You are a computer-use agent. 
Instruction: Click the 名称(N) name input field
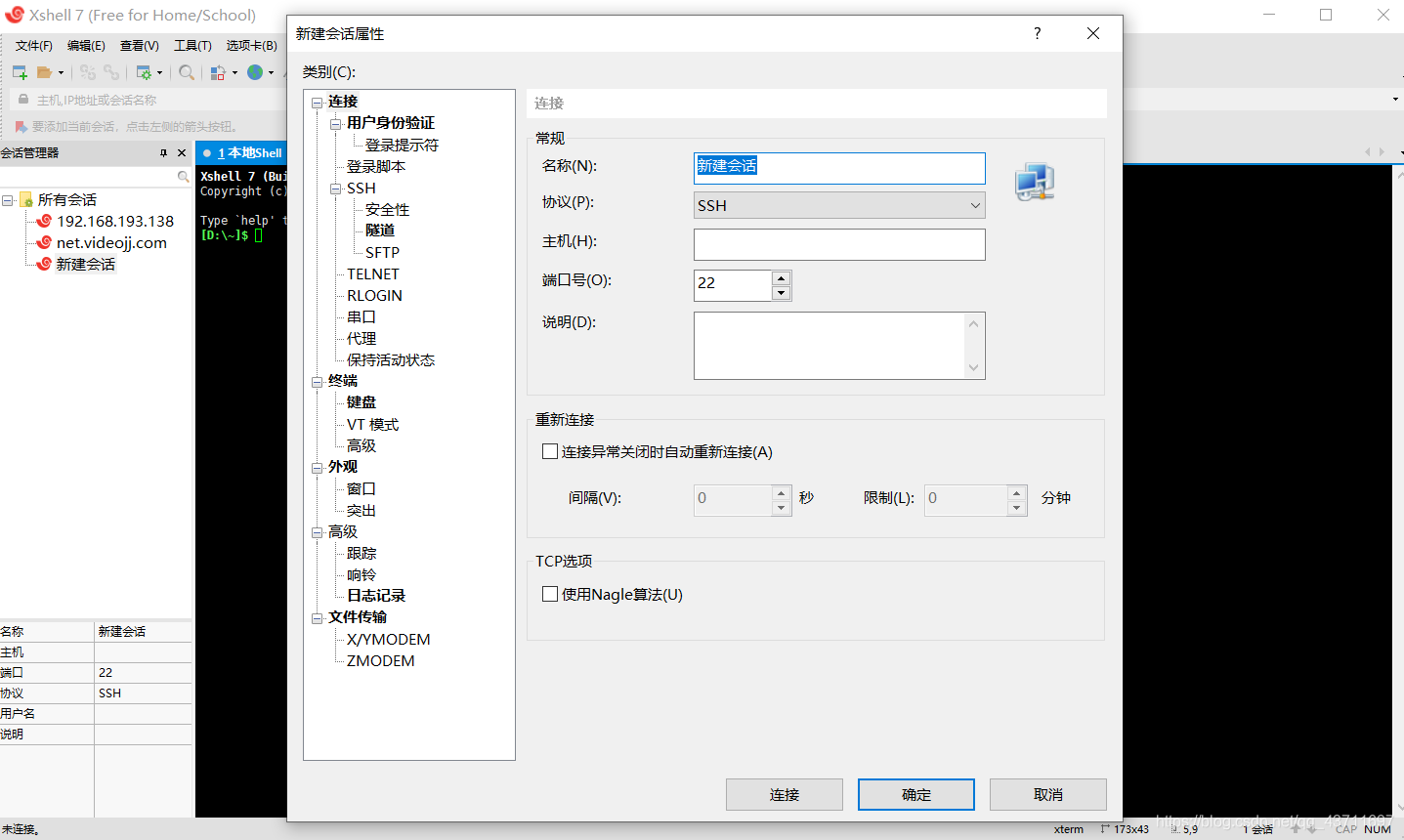coord(839,168)
